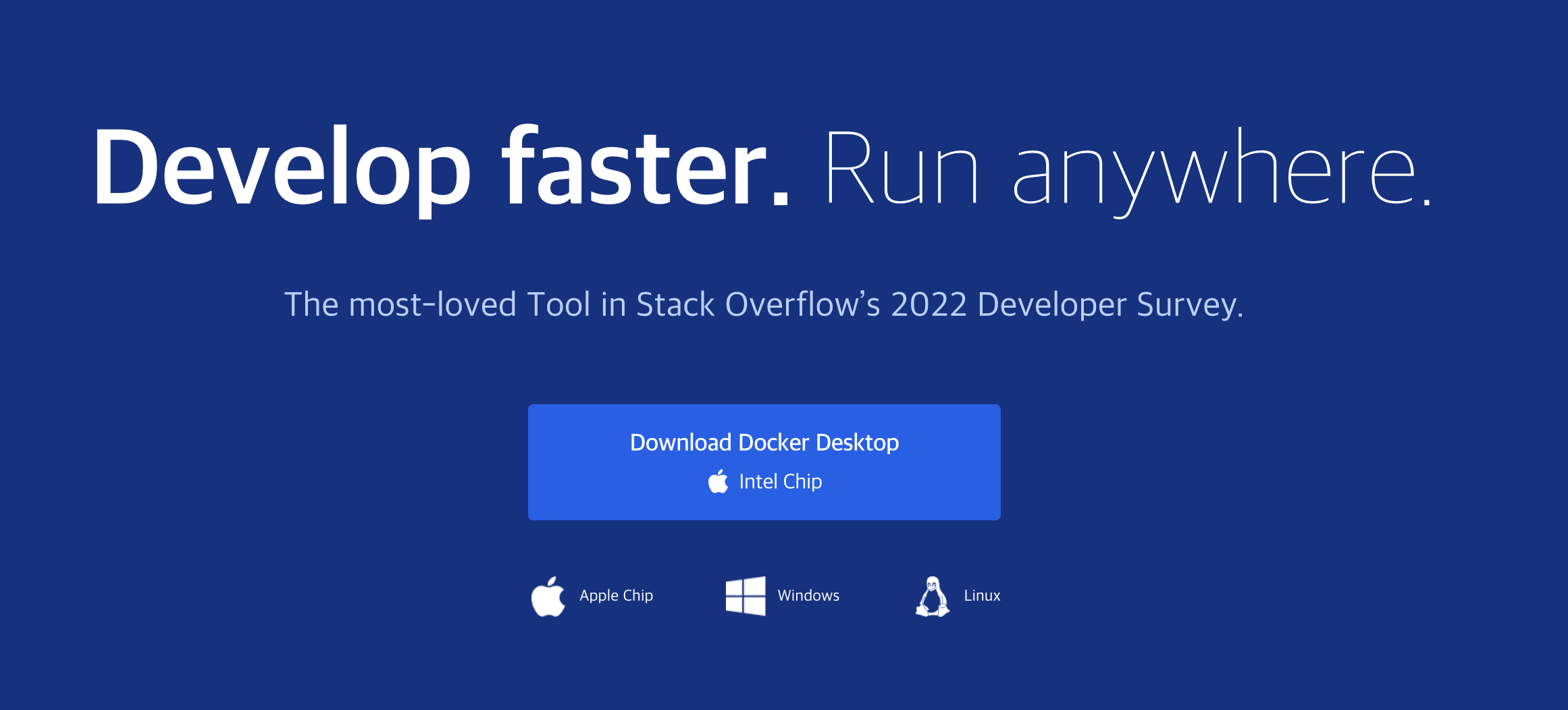Open the Linux download link text

click(x=982, y=595)
